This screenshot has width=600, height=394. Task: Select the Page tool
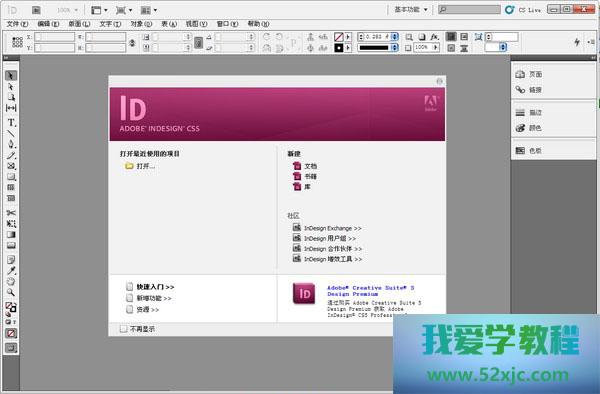pyautogui.click(x=11, y=97)
